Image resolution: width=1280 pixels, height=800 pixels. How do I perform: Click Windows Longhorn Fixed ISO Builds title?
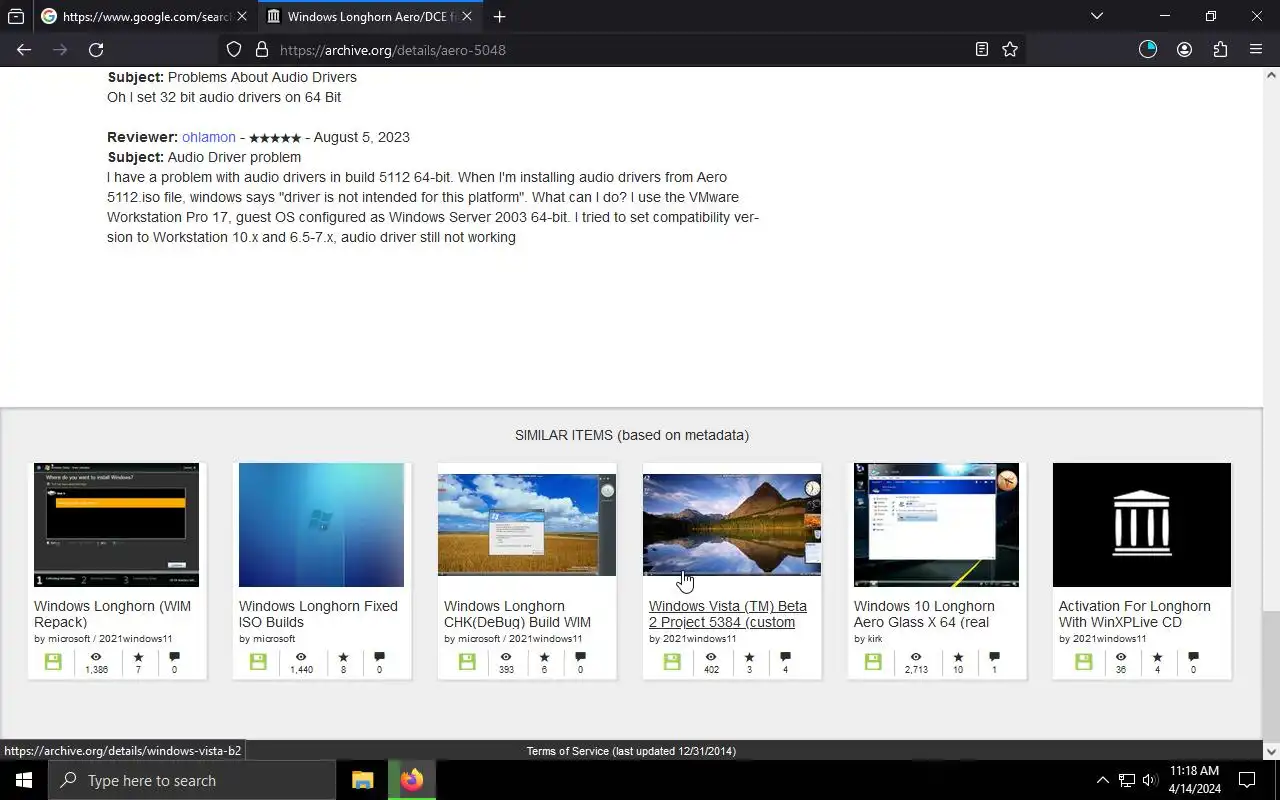(x=318, y=614)
